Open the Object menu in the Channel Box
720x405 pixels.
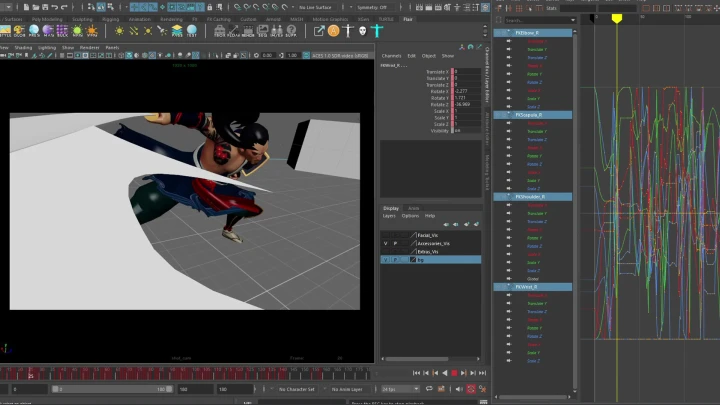[x=428, y=56]
